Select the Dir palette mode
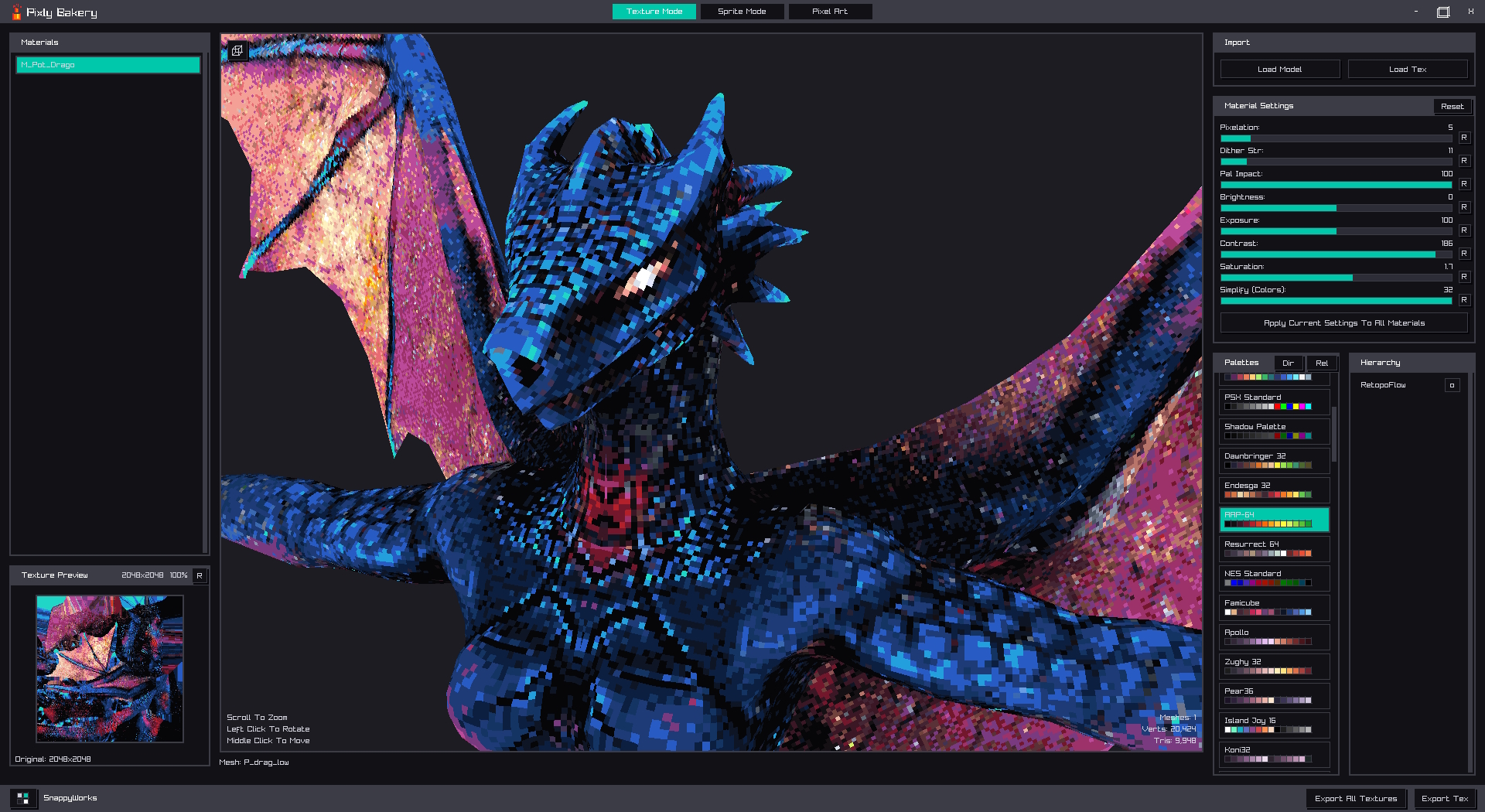 (1288, 363)
